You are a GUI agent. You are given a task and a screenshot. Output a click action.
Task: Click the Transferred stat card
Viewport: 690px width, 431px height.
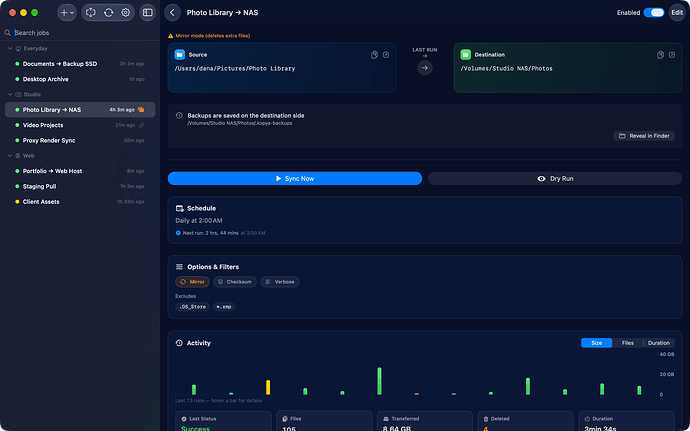[x=425, y=421]
